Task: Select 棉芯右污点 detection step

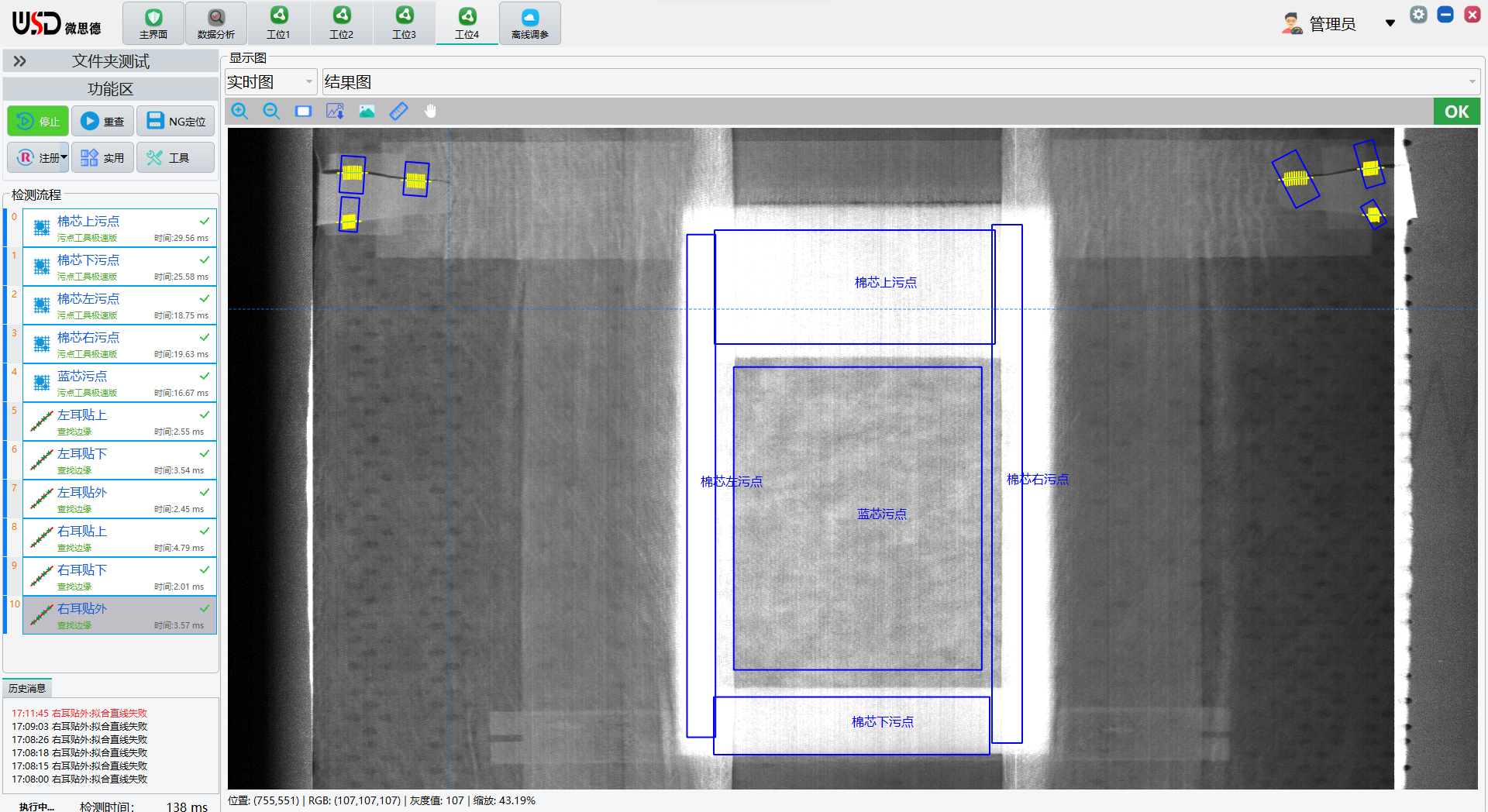Action: coord(119,344)
